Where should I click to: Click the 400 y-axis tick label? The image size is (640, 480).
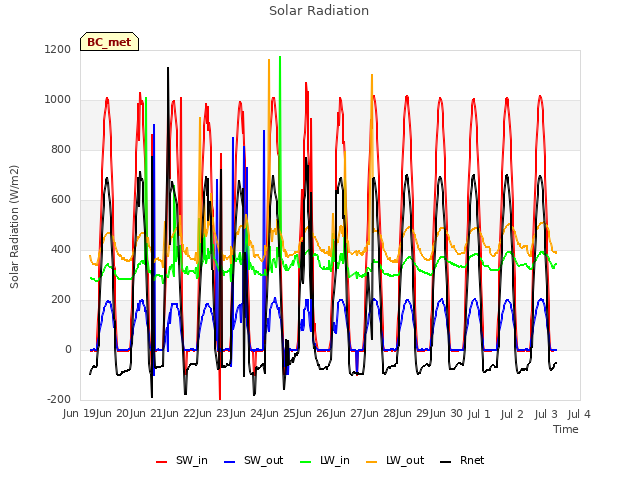(x=61, y=249)
